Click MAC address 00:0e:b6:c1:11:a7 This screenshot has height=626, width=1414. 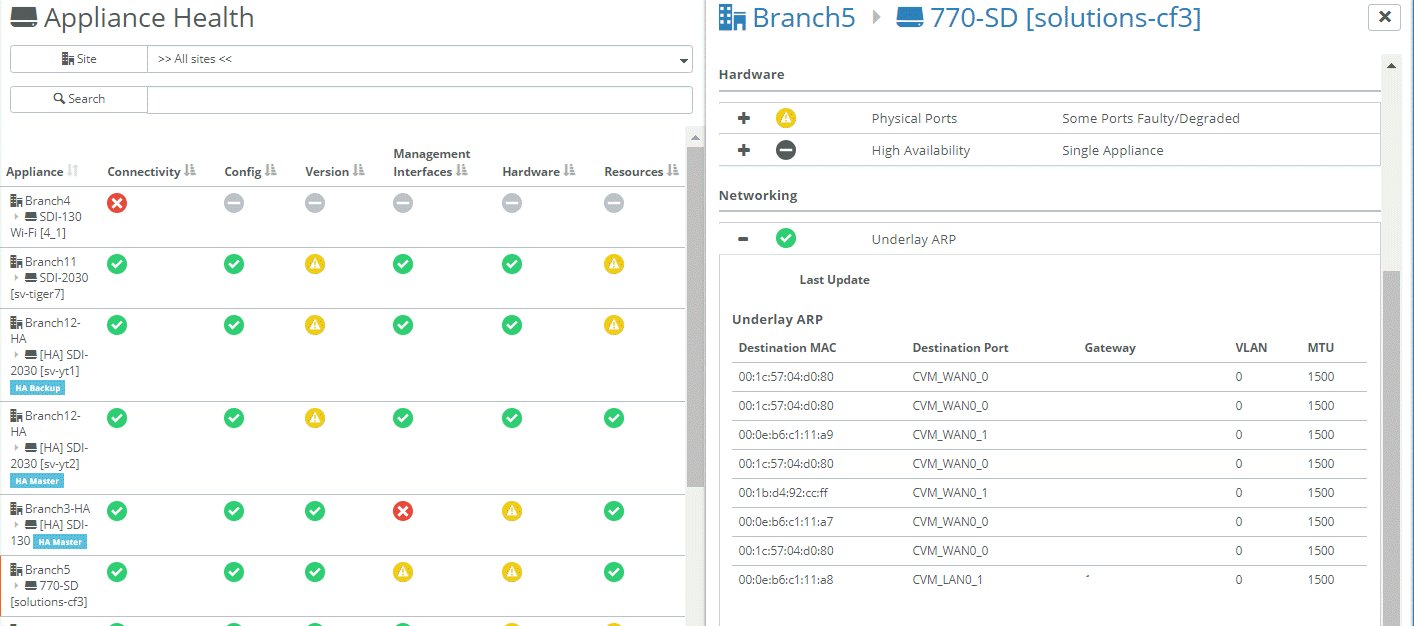786,522
